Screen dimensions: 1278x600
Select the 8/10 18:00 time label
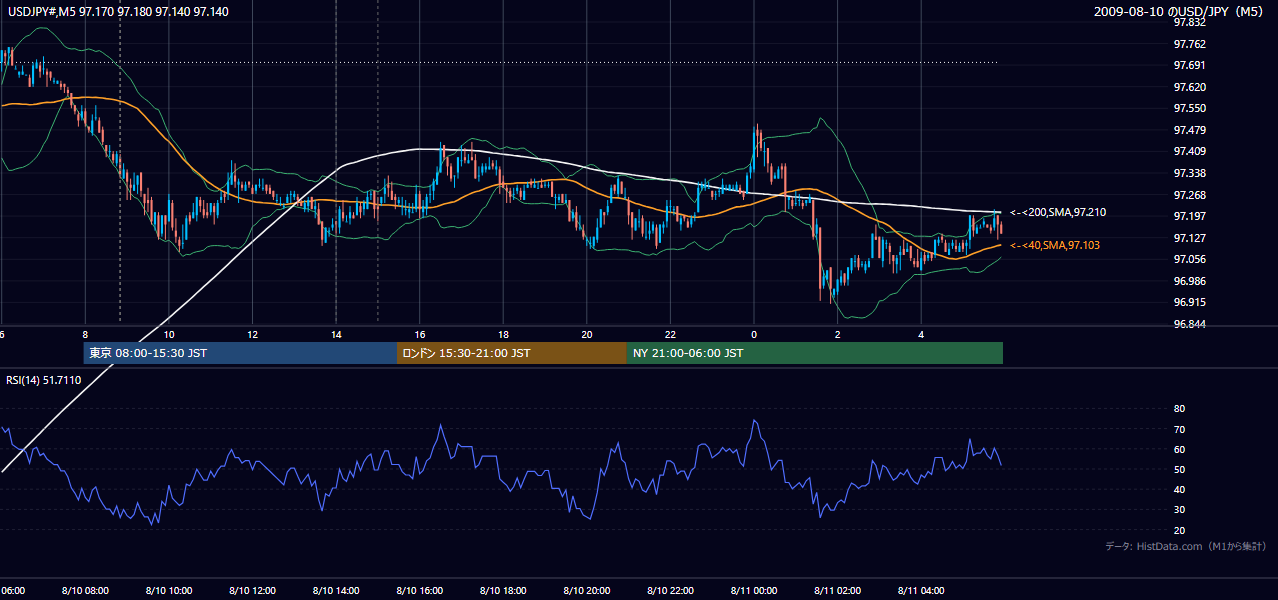503,591
